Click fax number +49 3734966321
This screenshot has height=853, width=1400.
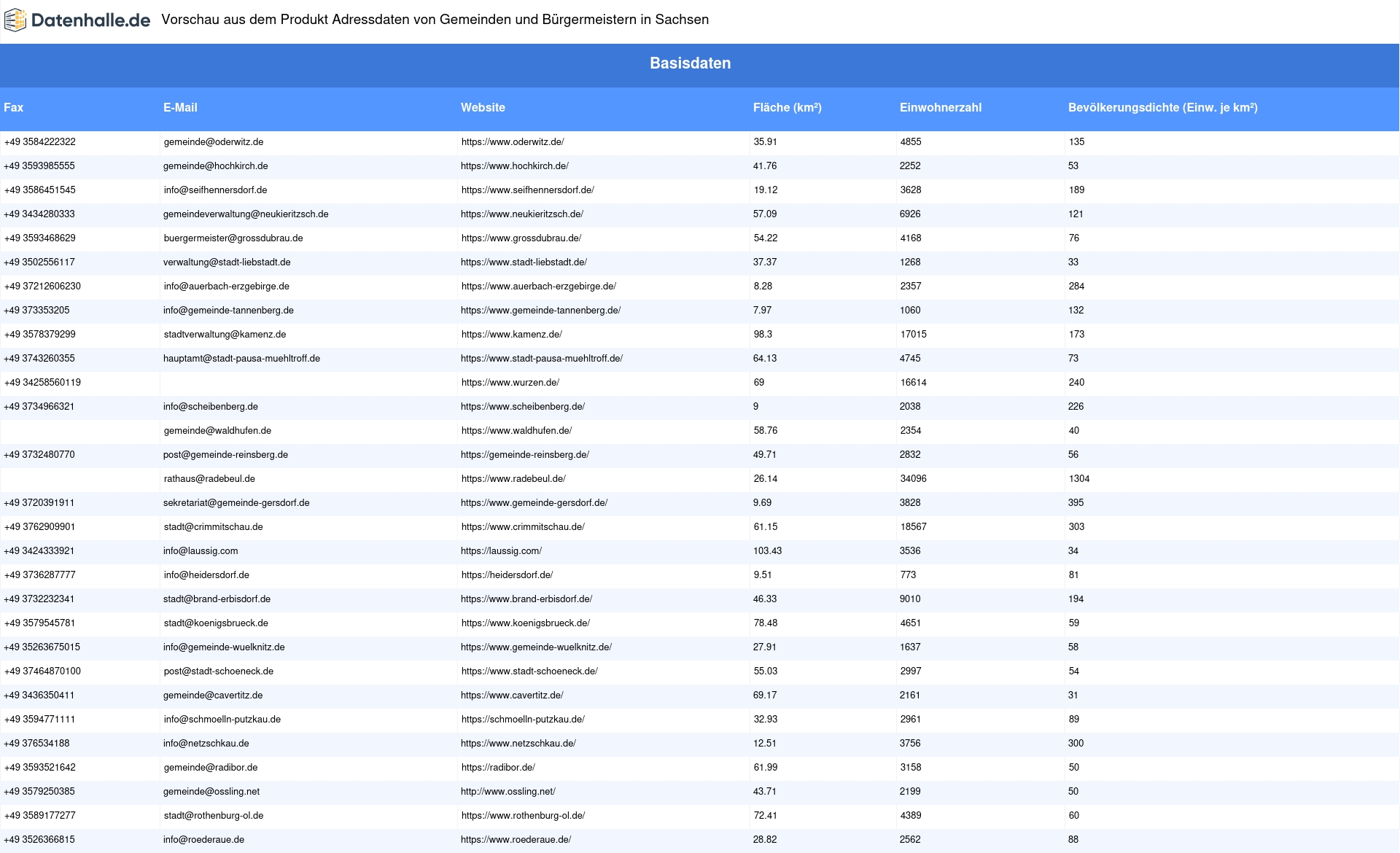[39, 407]
